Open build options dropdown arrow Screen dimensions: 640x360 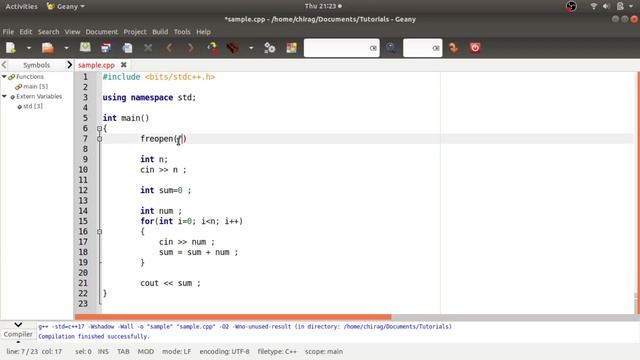click(x=251, y=48)
